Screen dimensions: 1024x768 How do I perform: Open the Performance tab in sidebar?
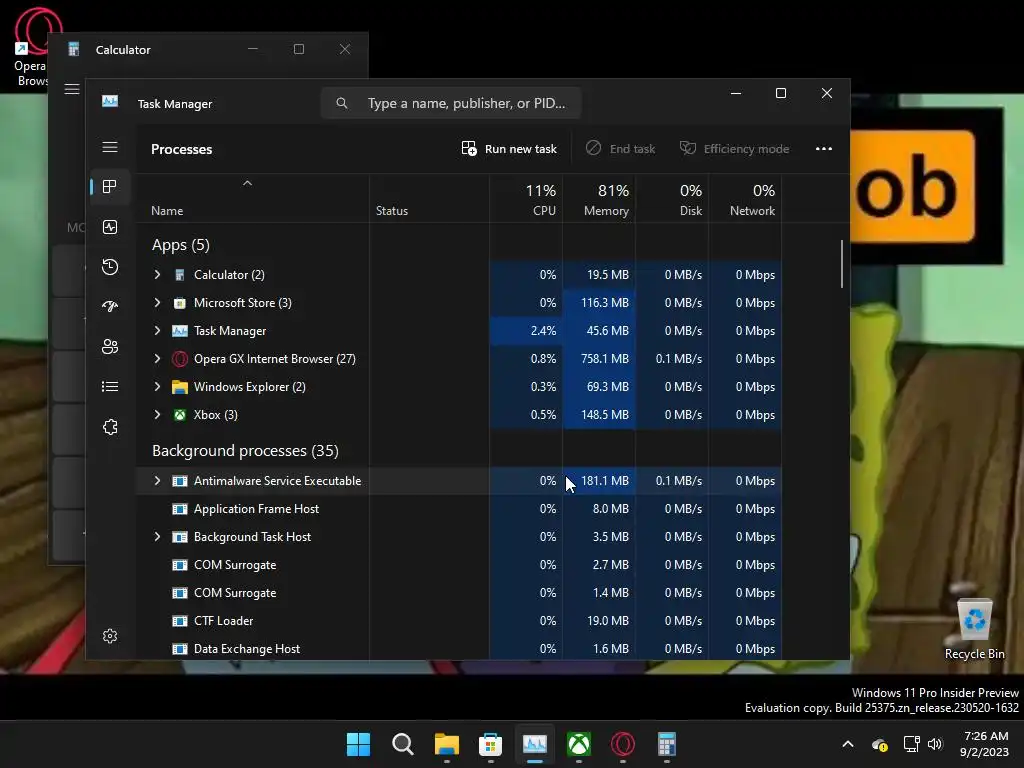click(110, 227)
